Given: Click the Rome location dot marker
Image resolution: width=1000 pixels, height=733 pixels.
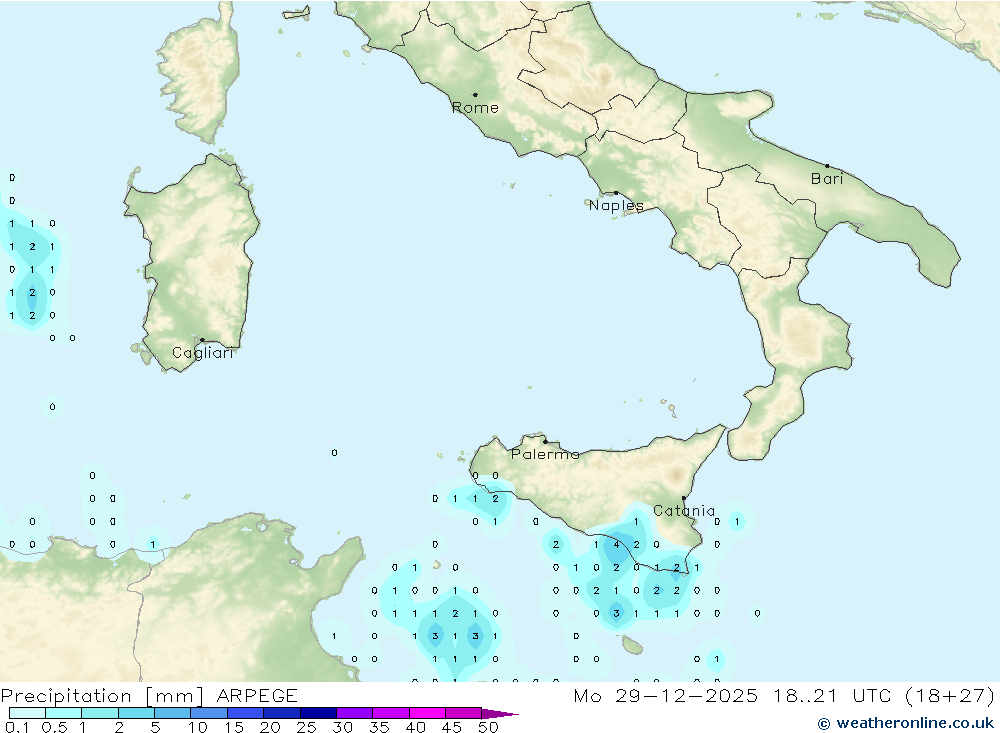Looking at the screenshot, I should click(475, 94).
